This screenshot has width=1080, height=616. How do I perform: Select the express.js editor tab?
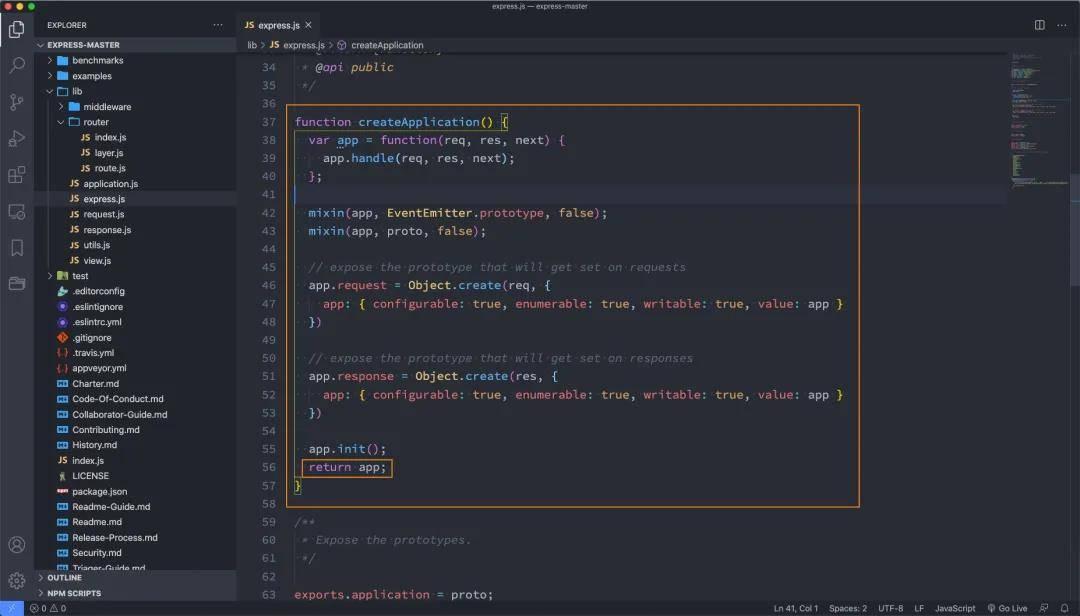click(x=278, y=24)
